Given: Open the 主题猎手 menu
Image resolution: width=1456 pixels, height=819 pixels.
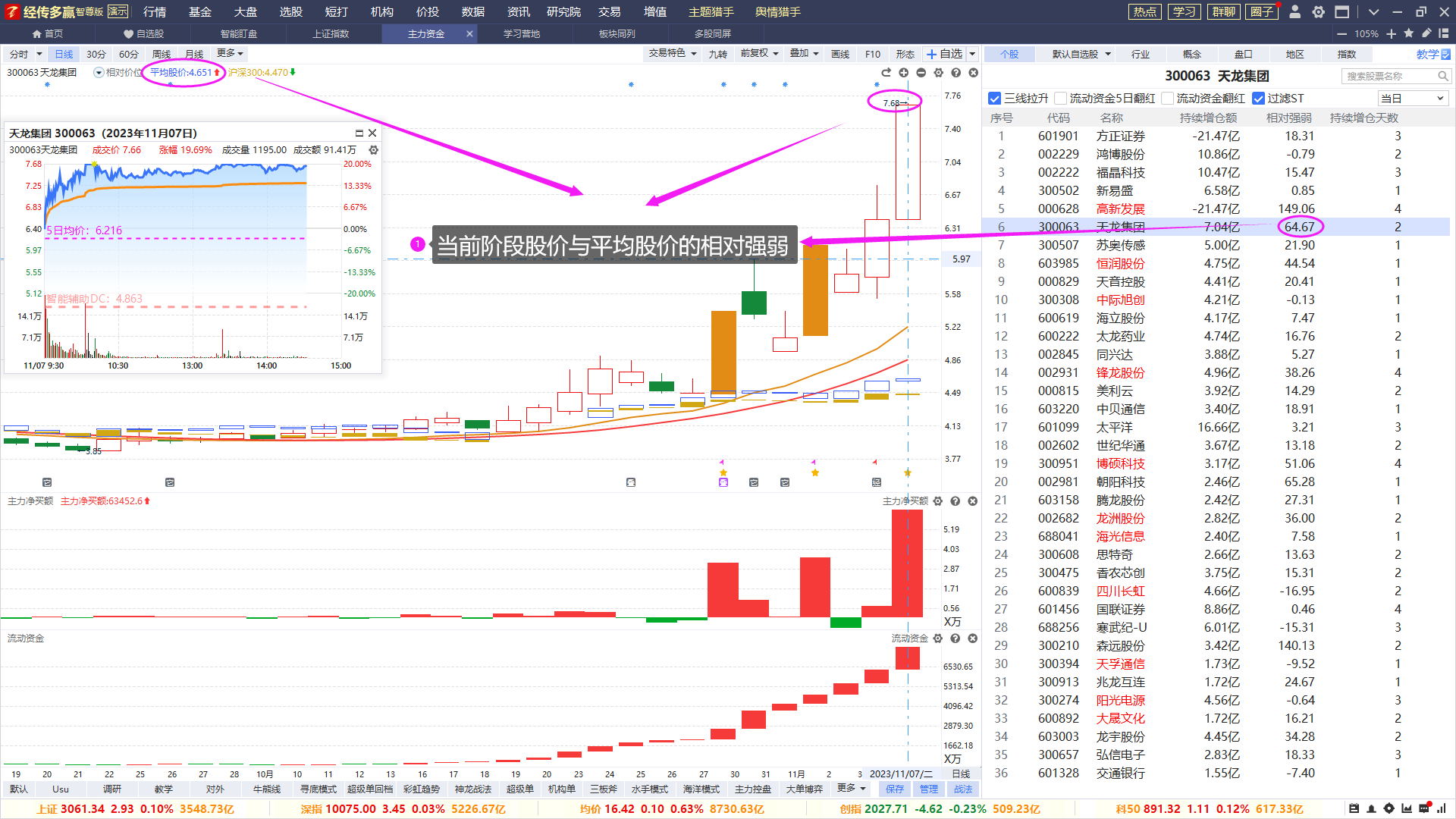Looking at the screenshot, I should point(711,11).
